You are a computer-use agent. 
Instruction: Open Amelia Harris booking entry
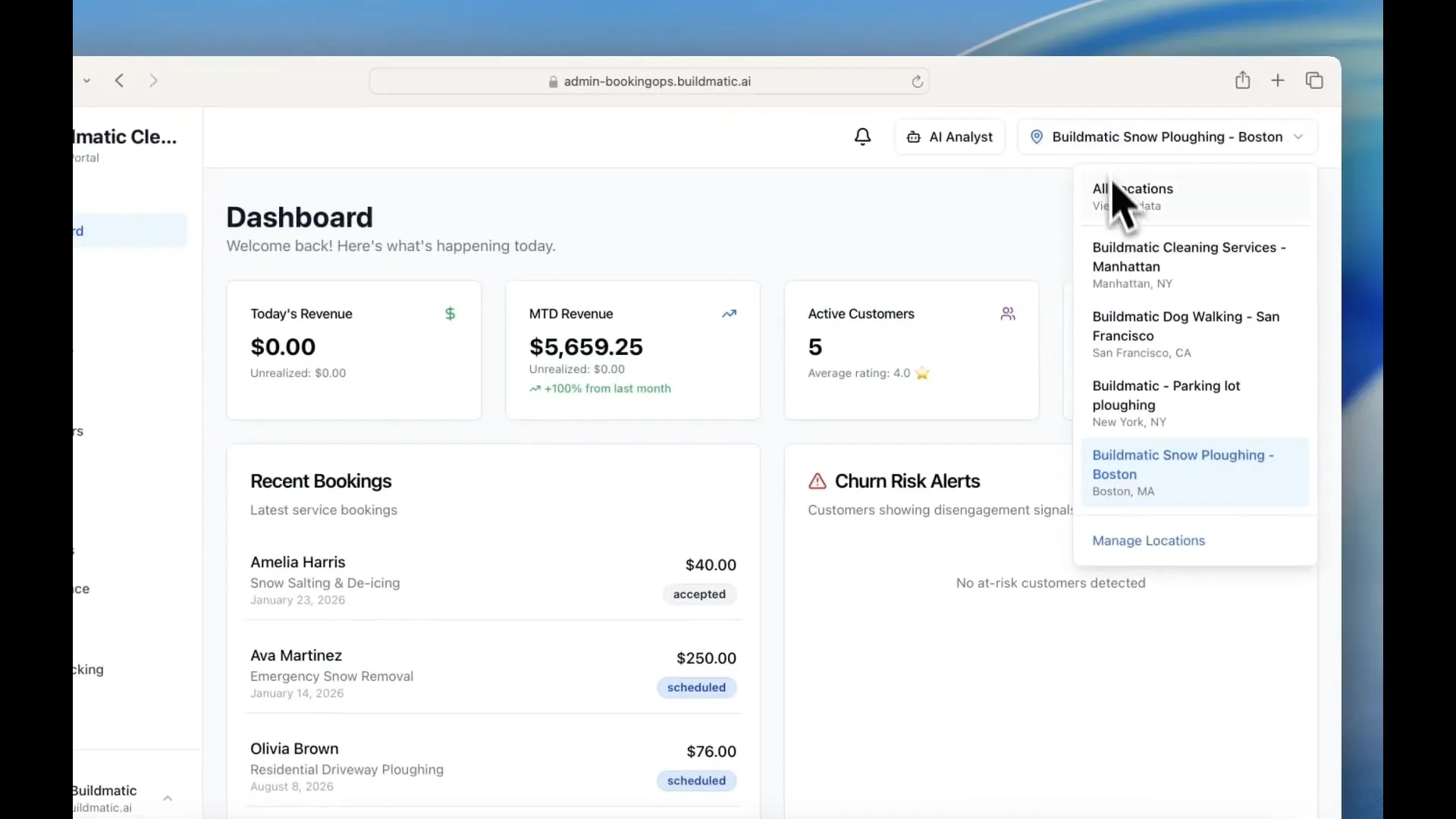pos(494,580)
